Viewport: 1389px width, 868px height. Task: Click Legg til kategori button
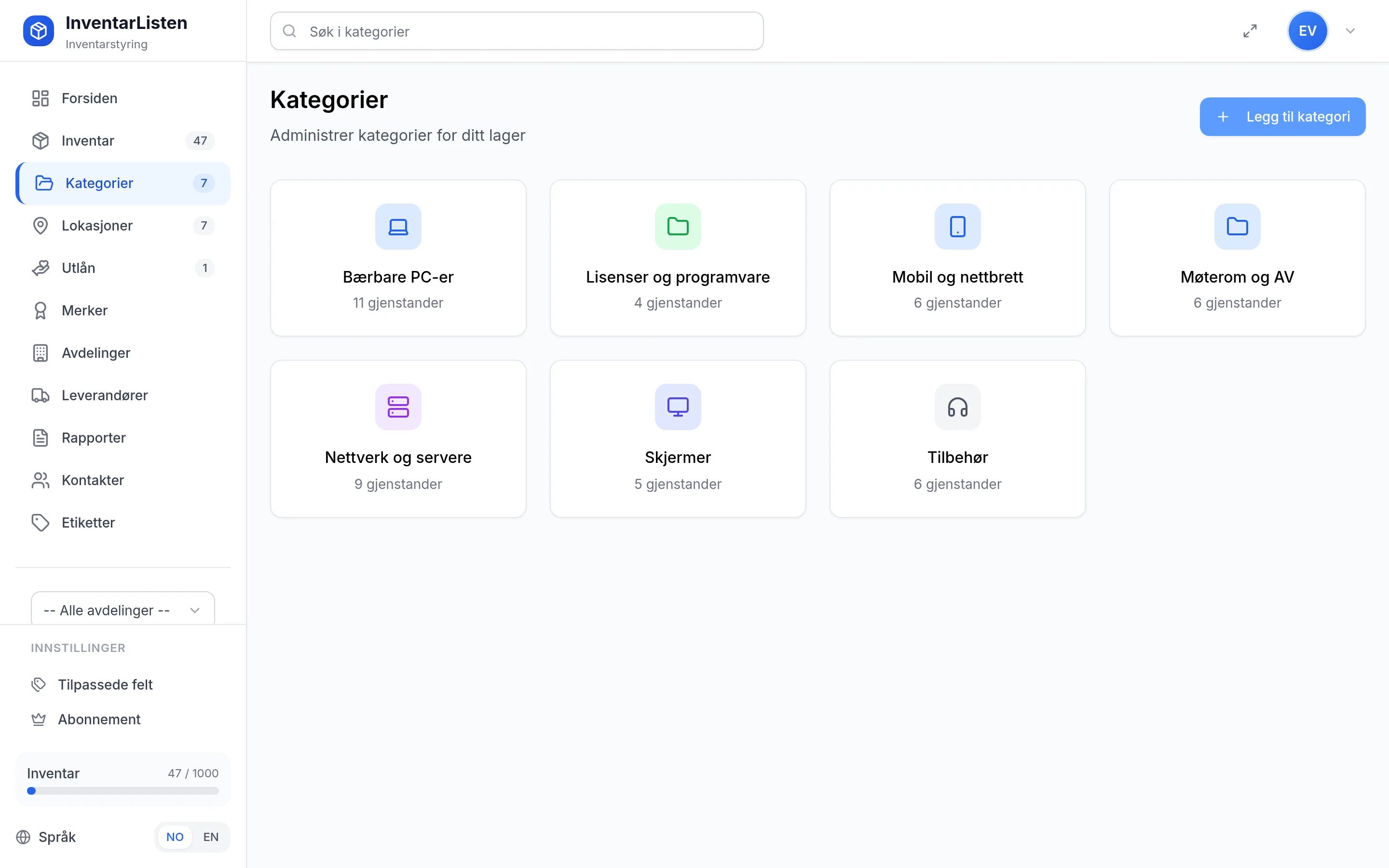1282,117
